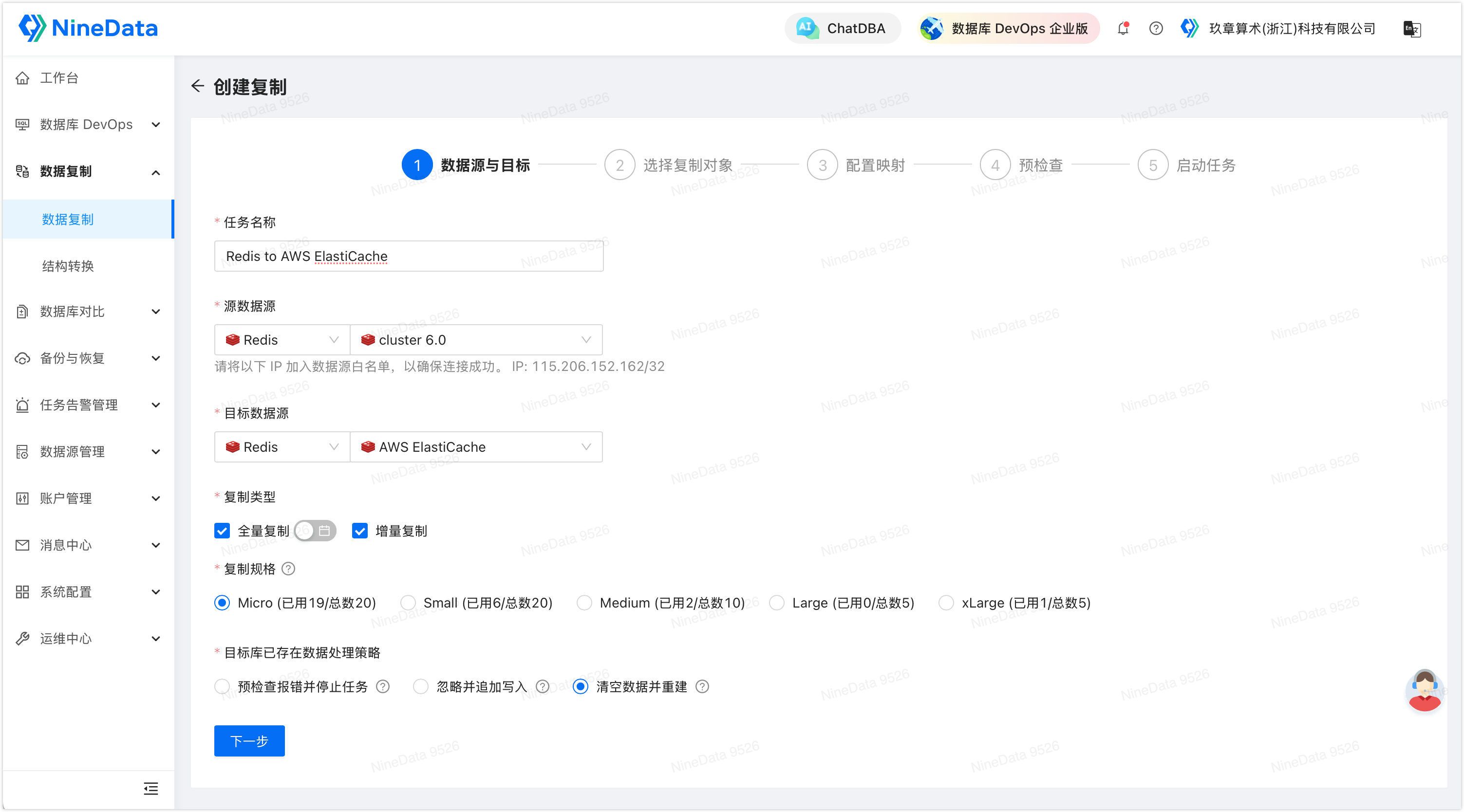Click the 数据库对比 sidebar icon
Screen dimensions: 1464x812
tap(22, 312)
